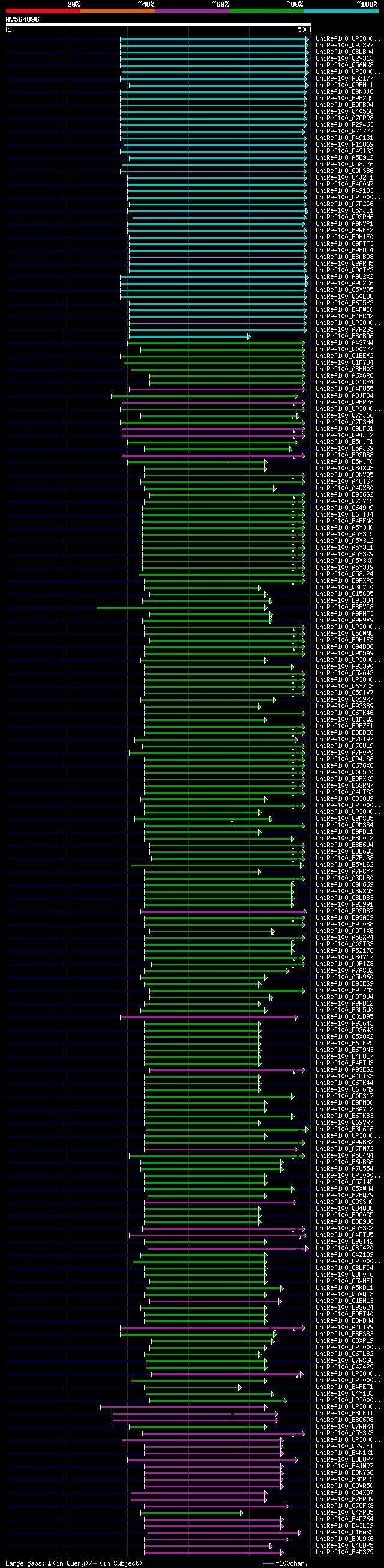Select the UniRef100_Q9FR26 label
This screenshot has width=384, height=1568.
344,403
